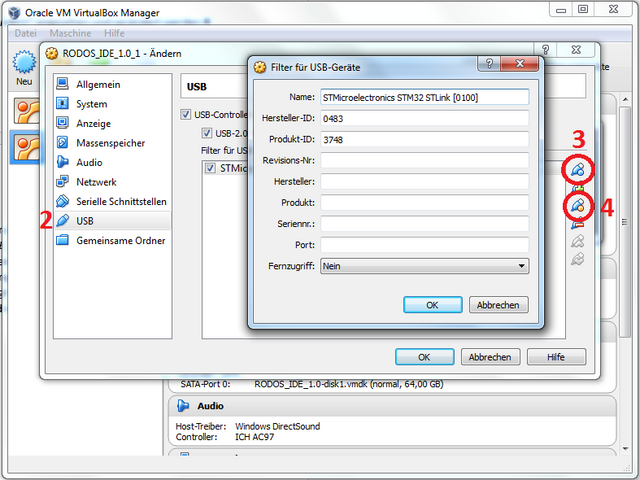Screen dimensions: 640x480
Task: Click the empty Hersteller input field
Action: click(x=424, y=182)
